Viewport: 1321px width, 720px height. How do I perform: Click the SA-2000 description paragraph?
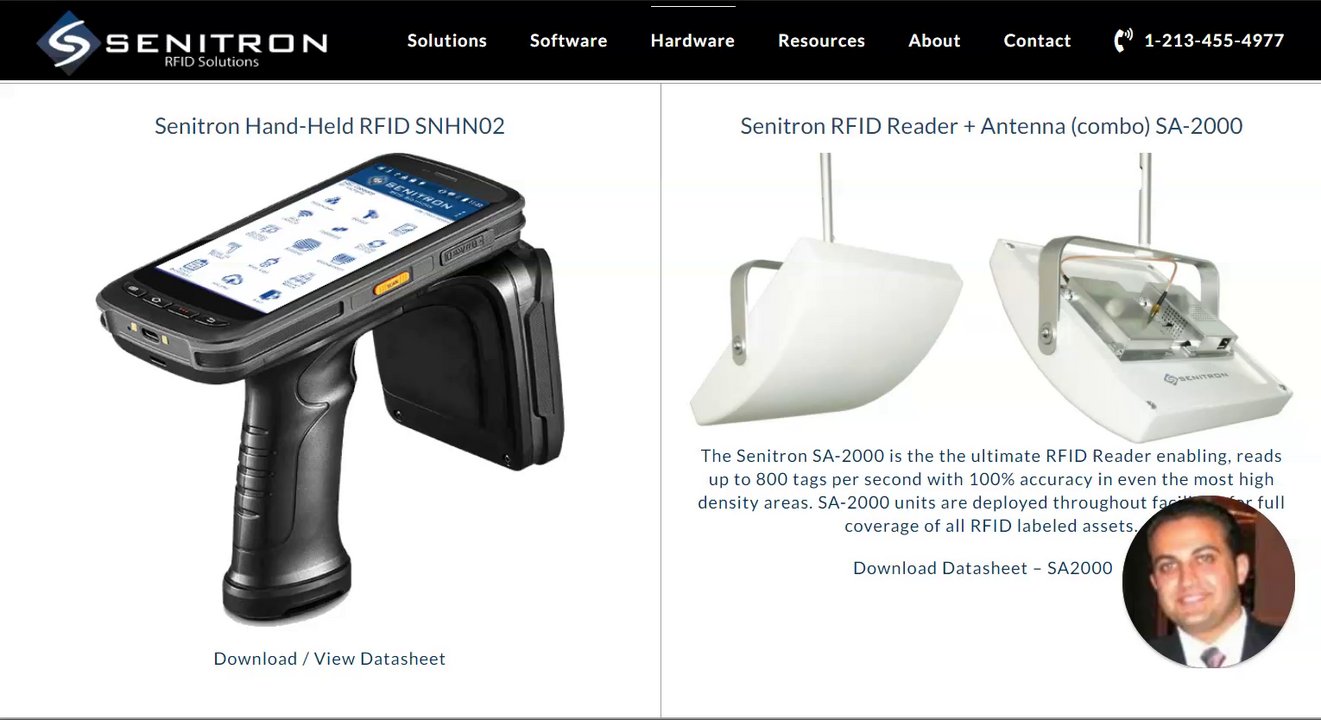pos(991,491)
